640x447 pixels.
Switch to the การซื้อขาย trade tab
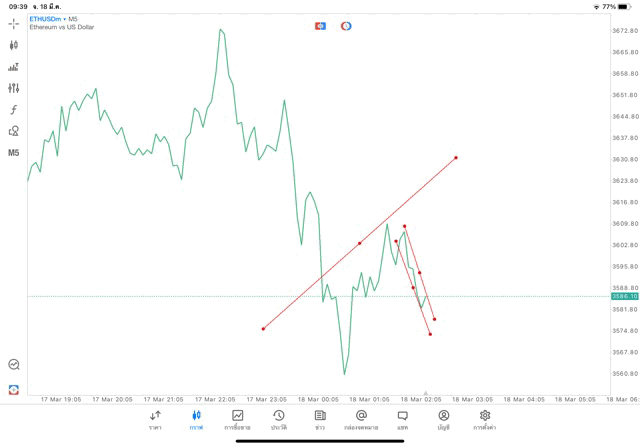237,420
